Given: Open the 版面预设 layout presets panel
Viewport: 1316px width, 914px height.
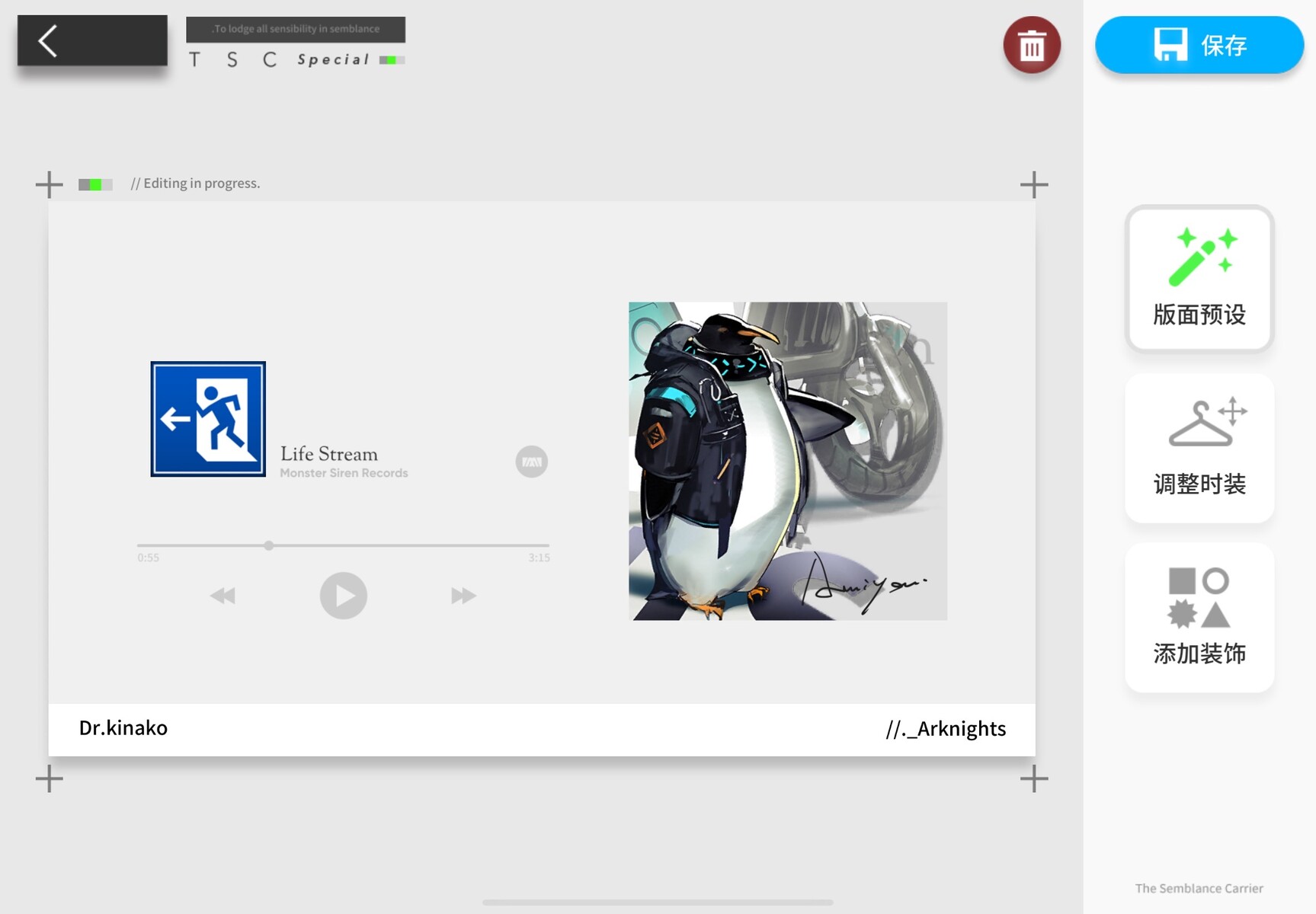Looking at the screenshot, I should pyautogui.click(x=1199, y=279).
